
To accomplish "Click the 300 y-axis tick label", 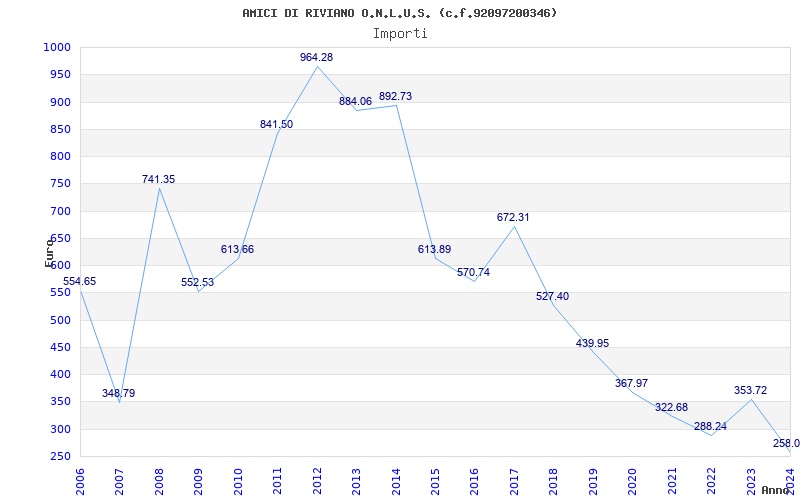I will click(60, 429).
